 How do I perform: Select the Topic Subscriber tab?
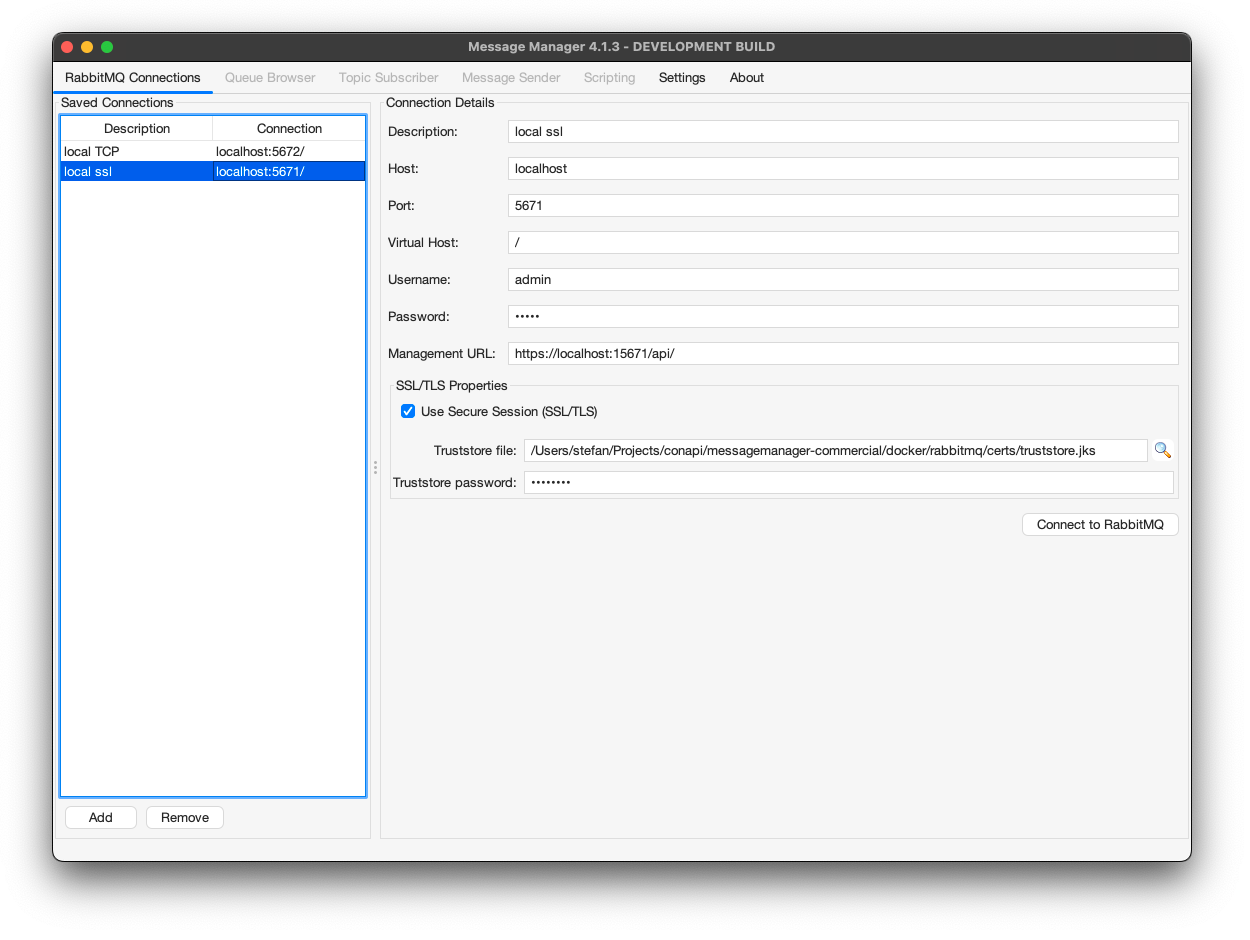[x=389, y=77]
